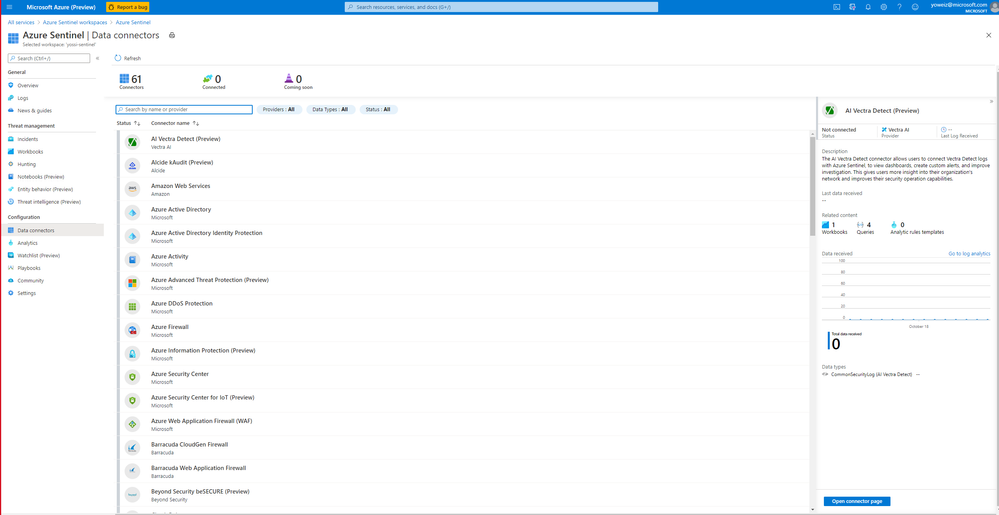Screen dimensions: 999x515
Task: Open the Status : All filter
Action: (378, 110)
